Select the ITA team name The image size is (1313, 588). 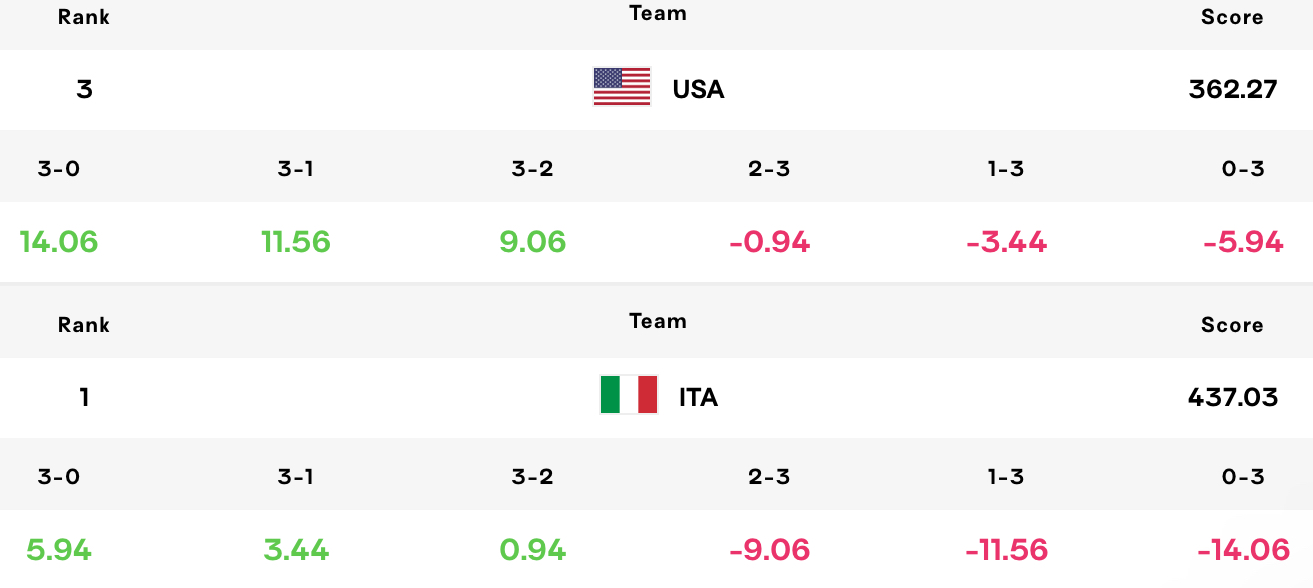(698, 397)
